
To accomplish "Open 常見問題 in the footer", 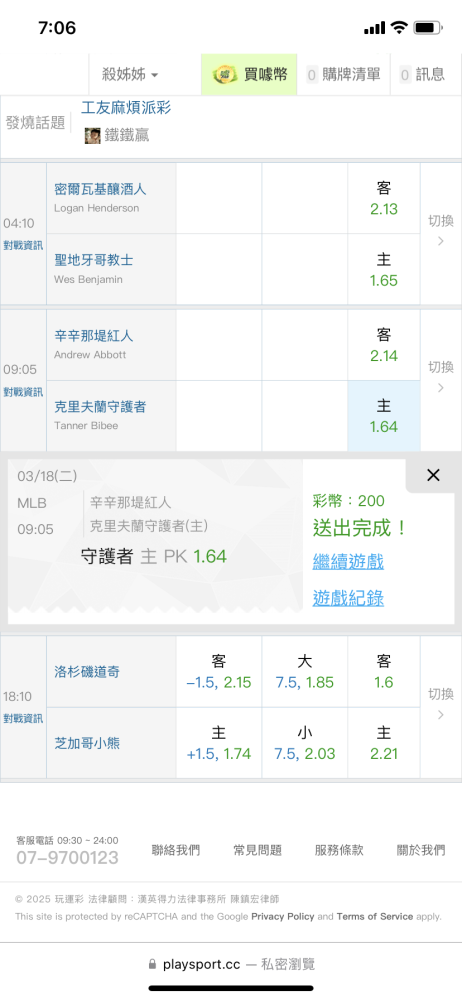I will pyautogui.click(x=257, y=850).
